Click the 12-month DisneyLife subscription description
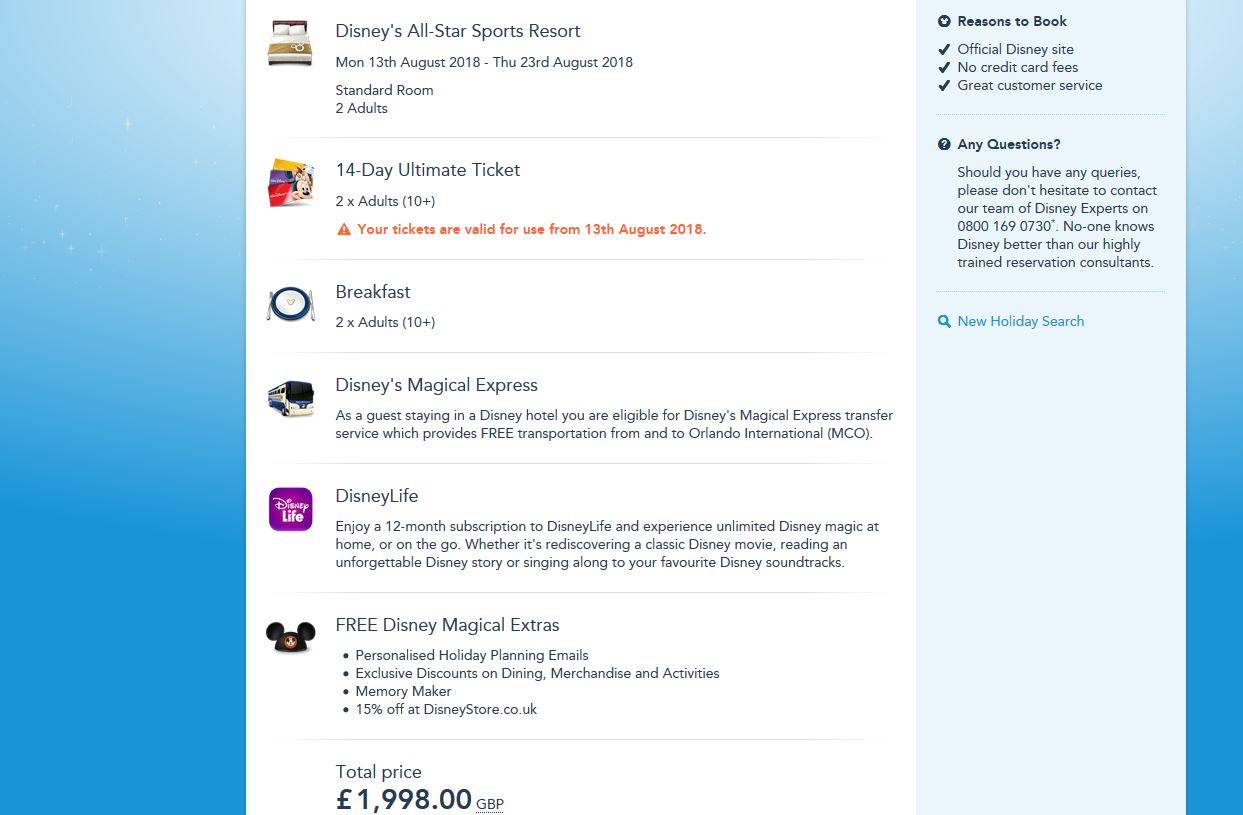1243x815 pixels. pyautogui.click(x=607, y=544)
